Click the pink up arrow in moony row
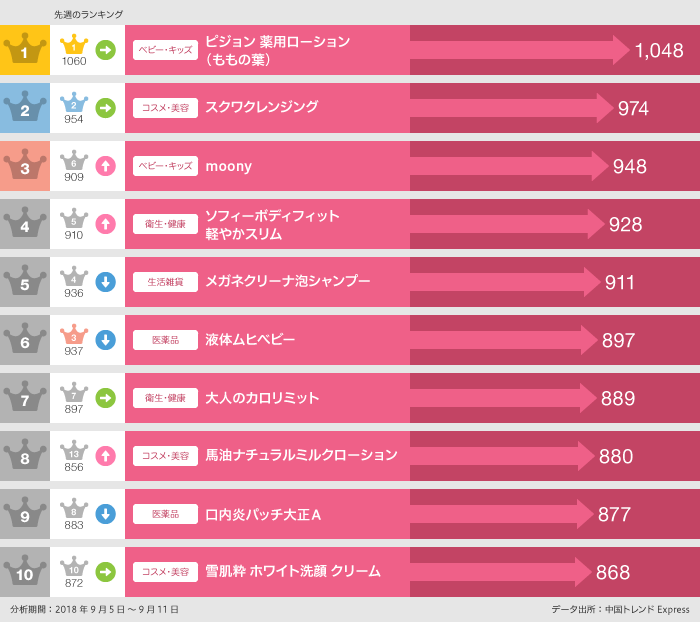Screen dimensions: 700x622 (x=105, y=166)
